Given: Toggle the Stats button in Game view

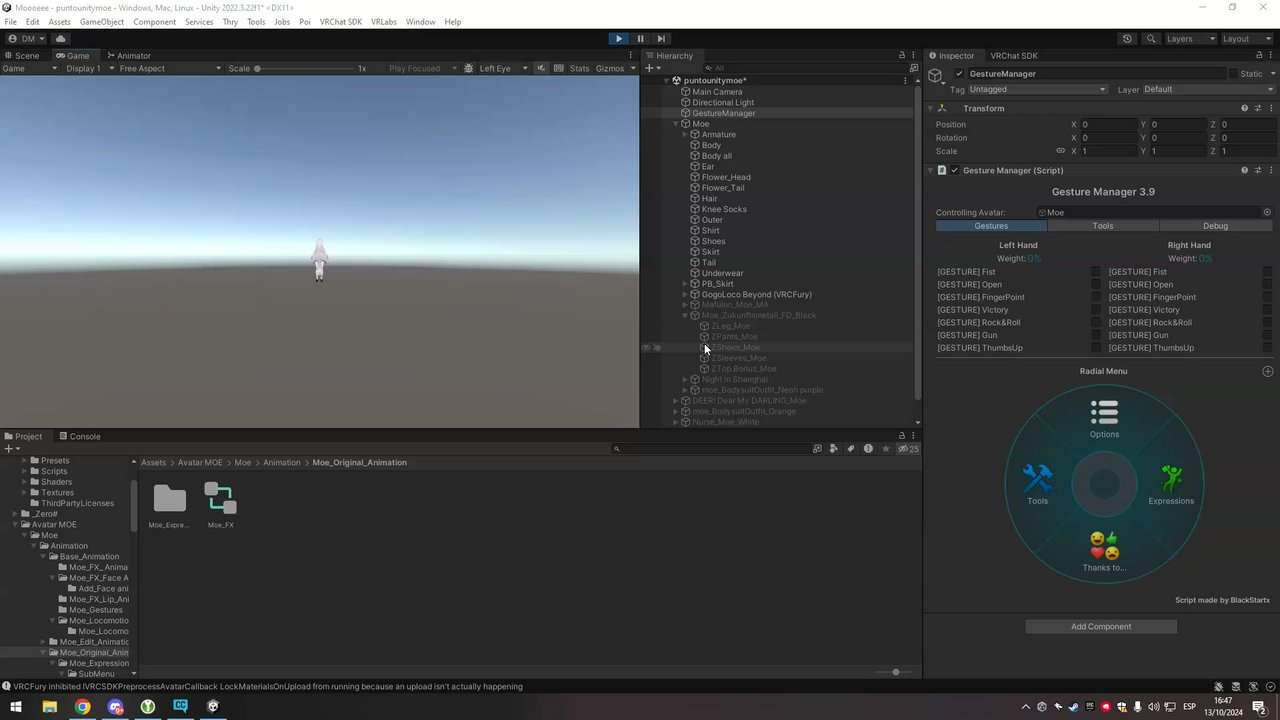Looking at the screenshot, I should tap(579, 68).
